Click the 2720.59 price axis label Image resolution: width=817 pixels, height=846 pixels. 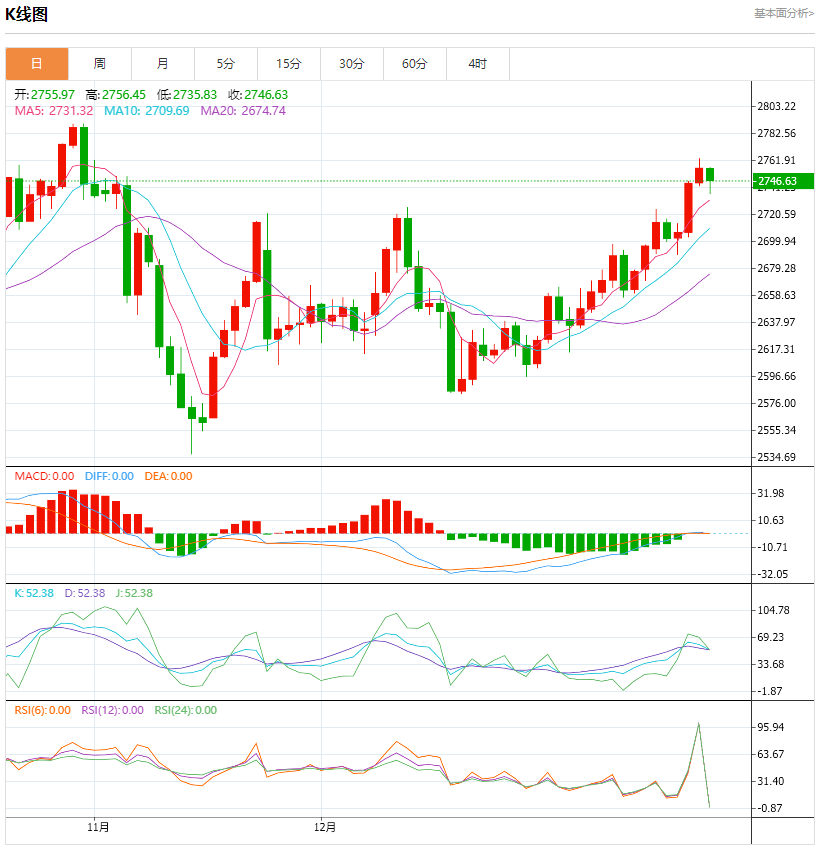pyautogui.click(x=777, y=214)
